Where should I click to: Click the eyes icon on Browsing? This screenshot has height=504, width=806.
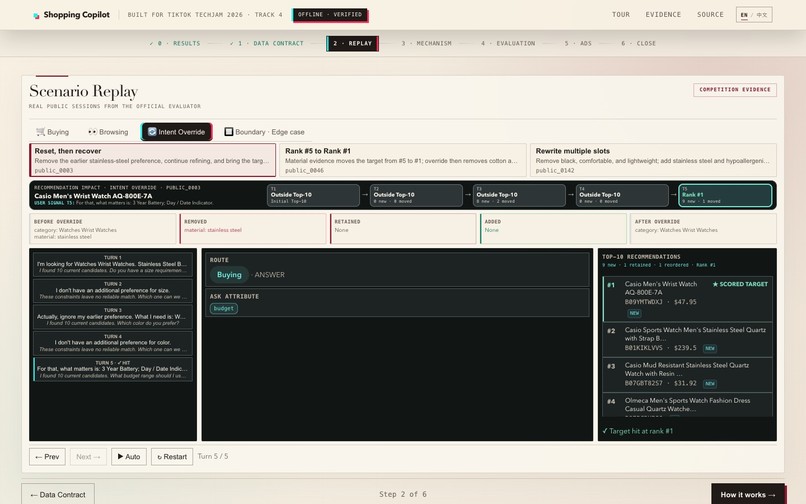pyautogui.click(x=92, y=132)
